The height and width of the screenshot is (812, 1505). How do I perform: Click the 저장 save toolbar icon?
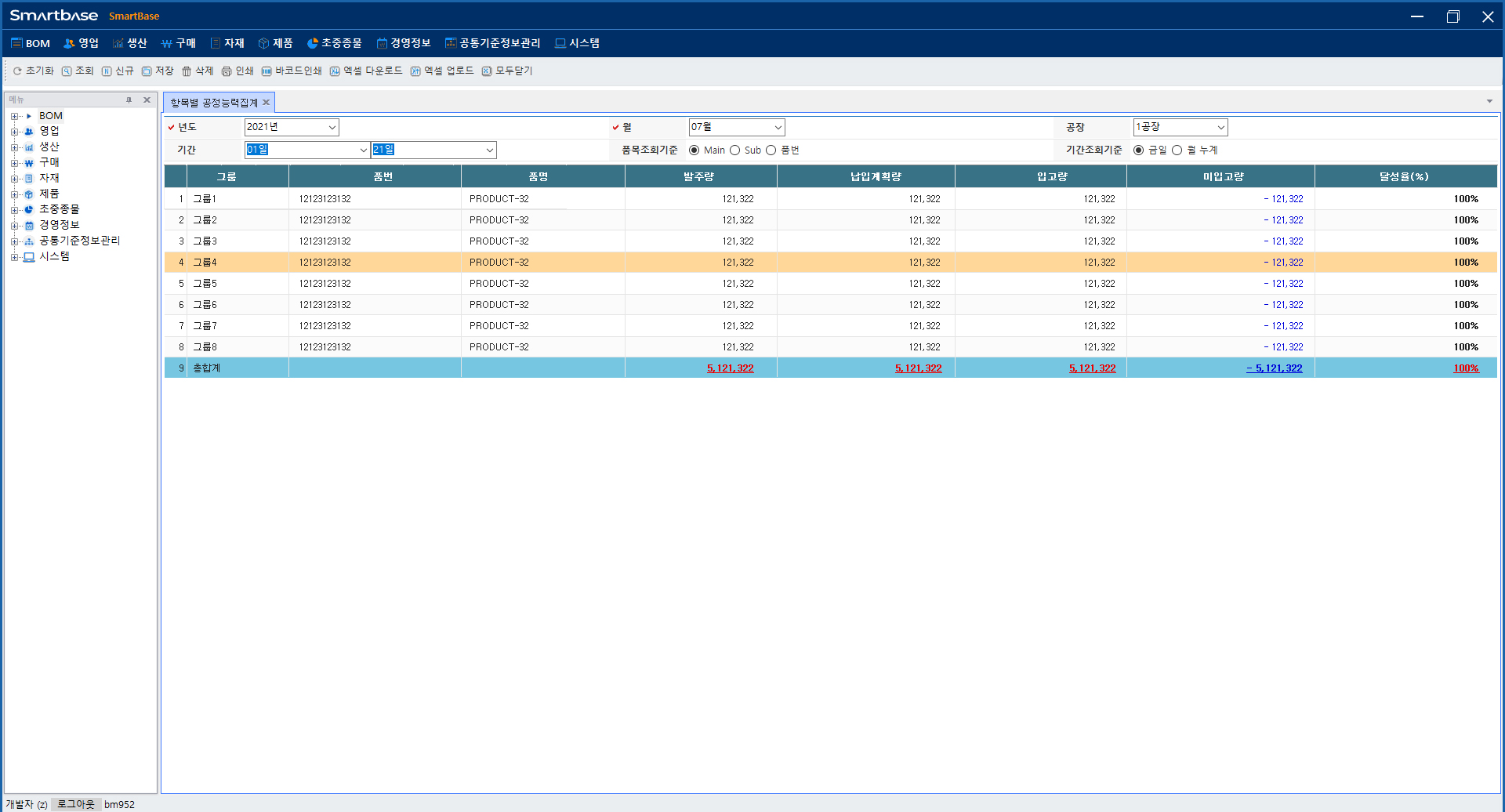coord(147,71)
